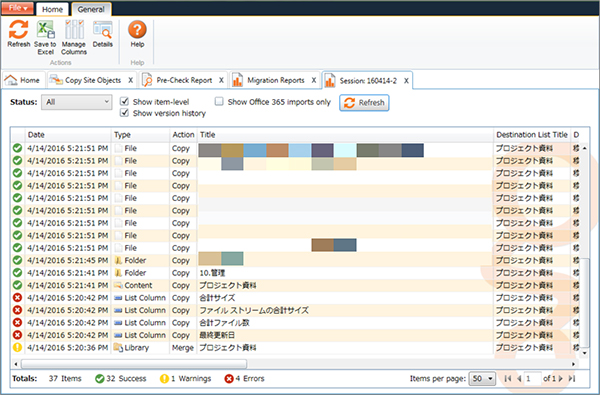600x395 pixels.
Task: Click the Content type icon
Action: pos(118,286)
